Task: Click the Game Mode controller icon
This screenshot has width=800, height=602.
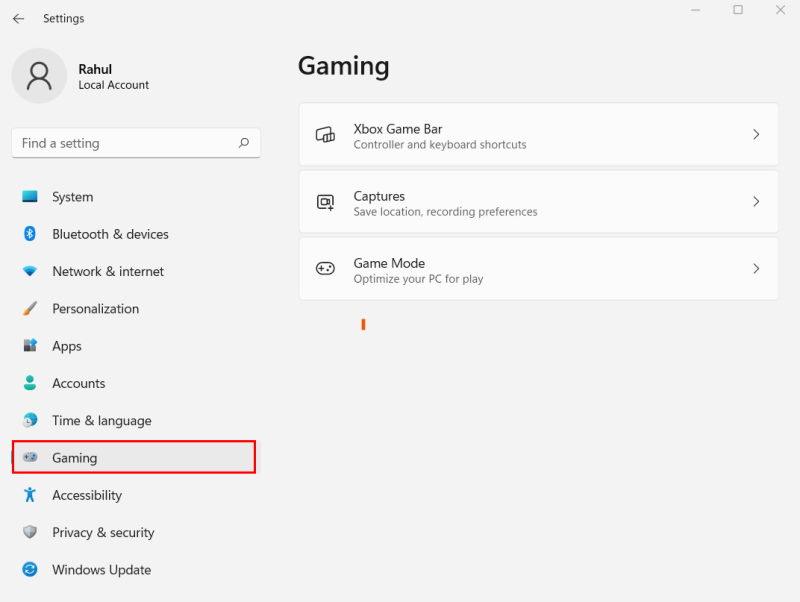Action: click(325, 268)
